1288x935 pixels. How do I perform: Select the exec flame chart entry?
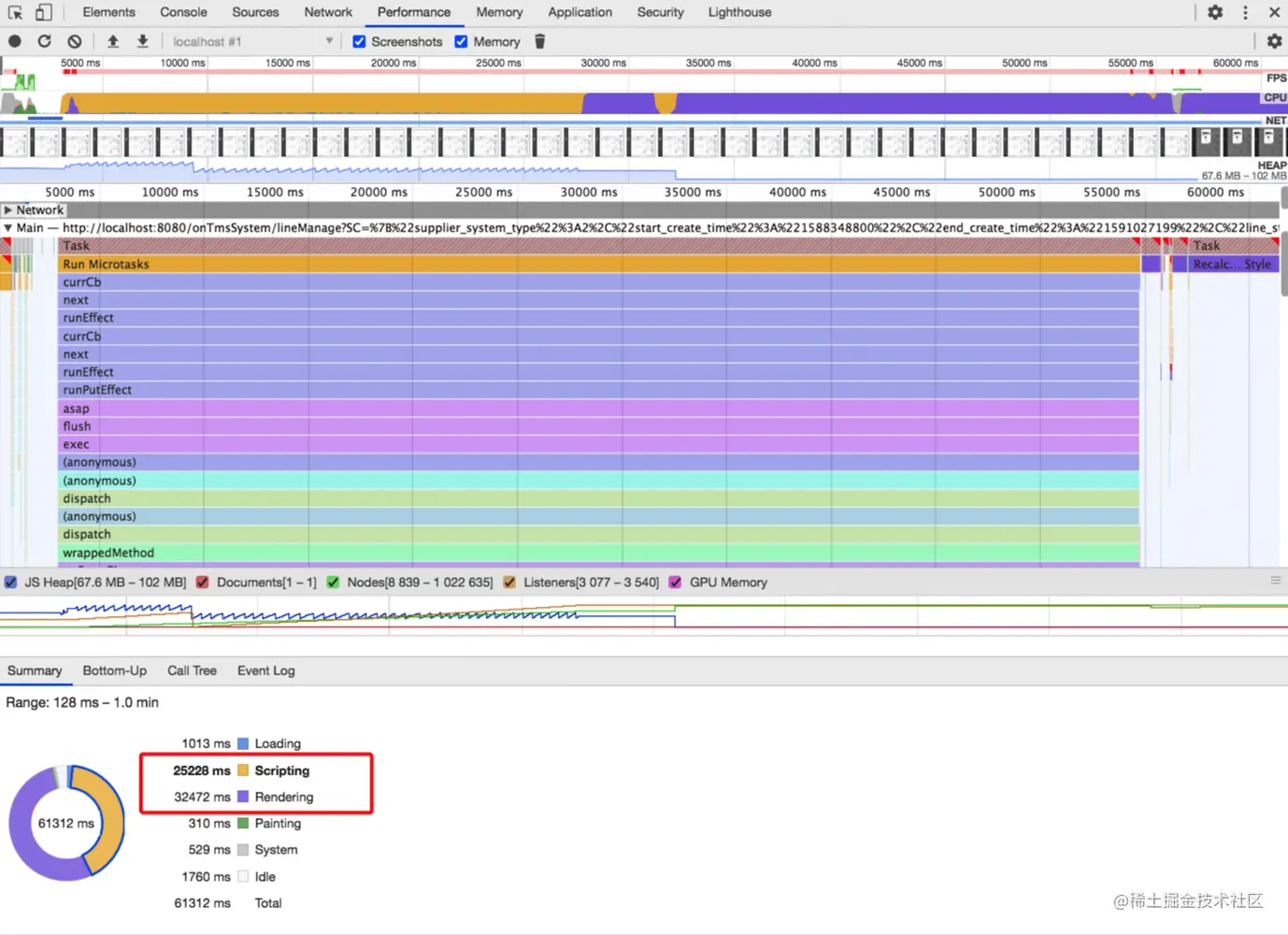(x=599, y=444)
